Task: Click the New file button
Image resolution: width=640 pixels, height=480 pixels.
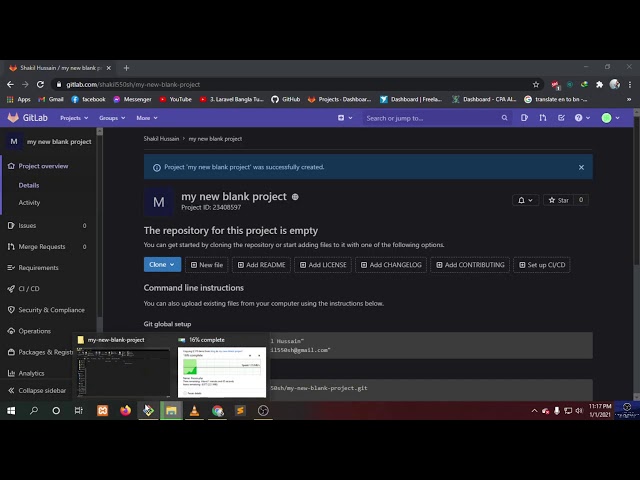Action: coord(207,265)
